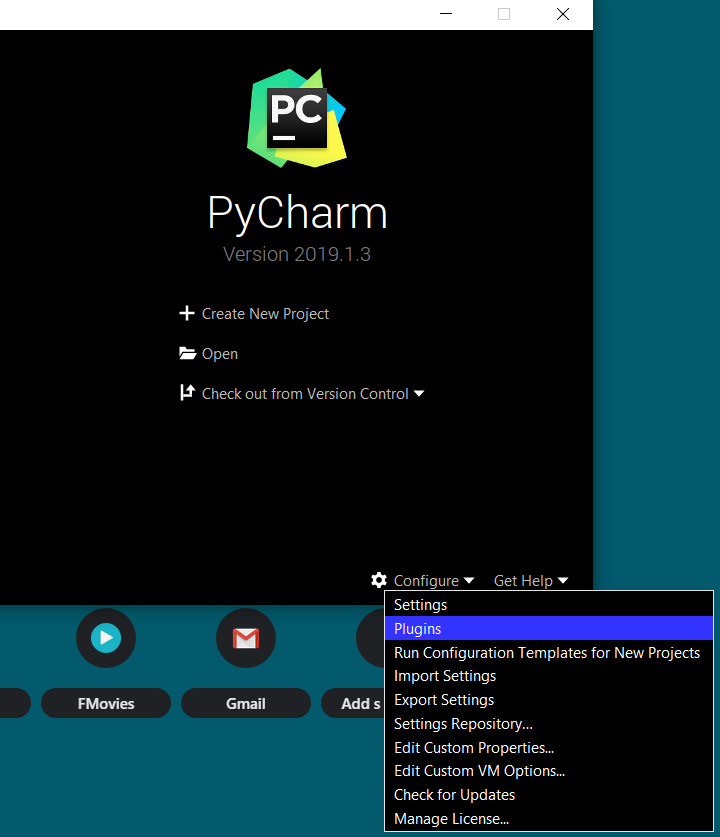Open Run Configuration Templates for New Projects
The width and height of the screenshot is (720, 837).
click(x=549, y=652)
